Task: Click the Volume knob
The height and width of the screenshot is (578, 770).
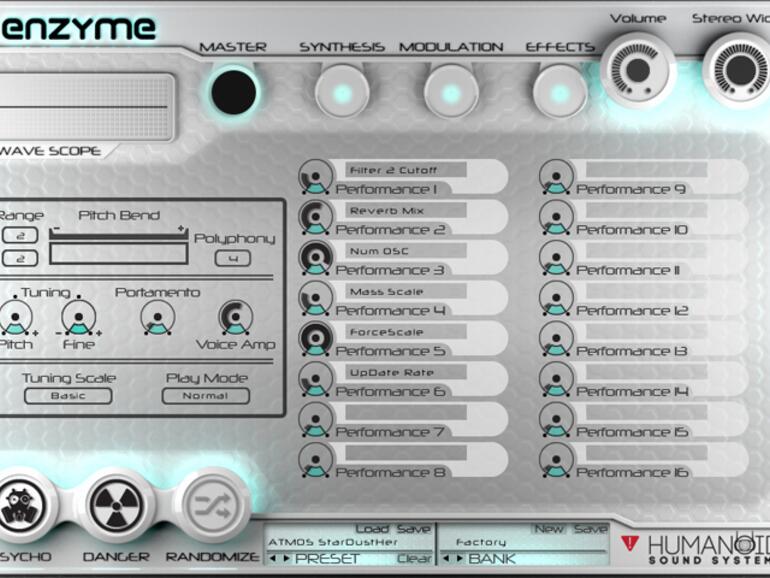Action: pyautogui.click(x=637, y=70)
